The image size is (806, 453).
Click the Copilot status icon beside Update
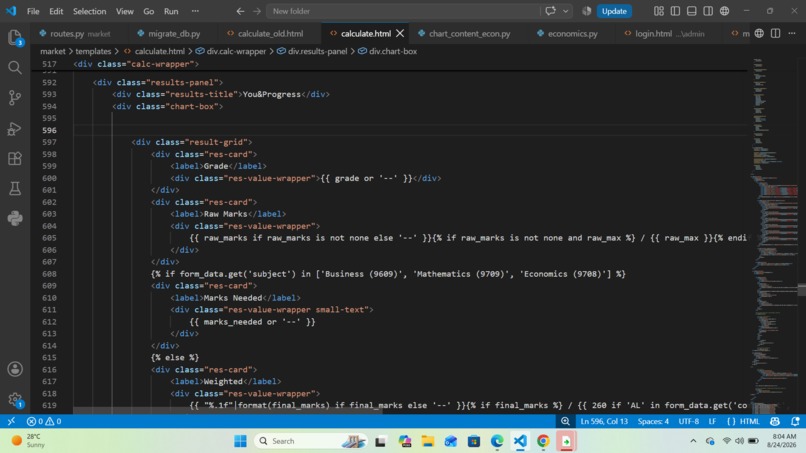[x=587, y=11]
